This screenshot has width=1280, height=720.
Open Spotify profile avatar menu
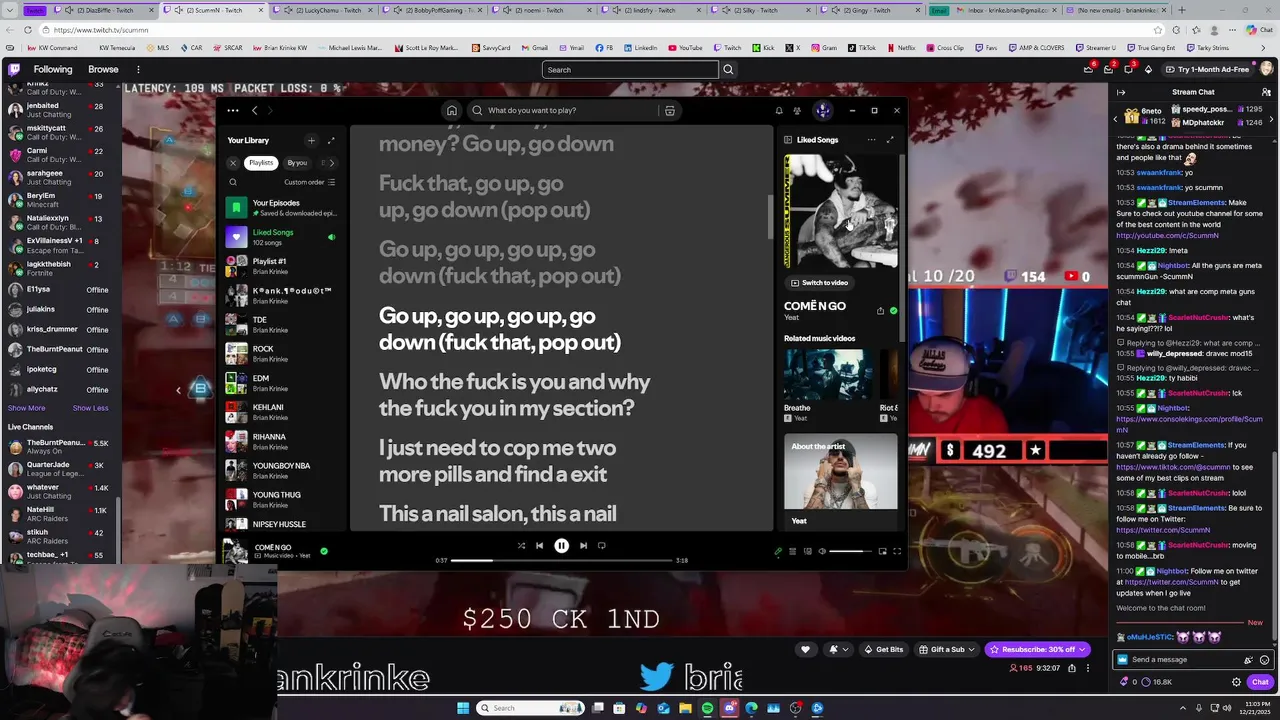[x=823, y=110]
